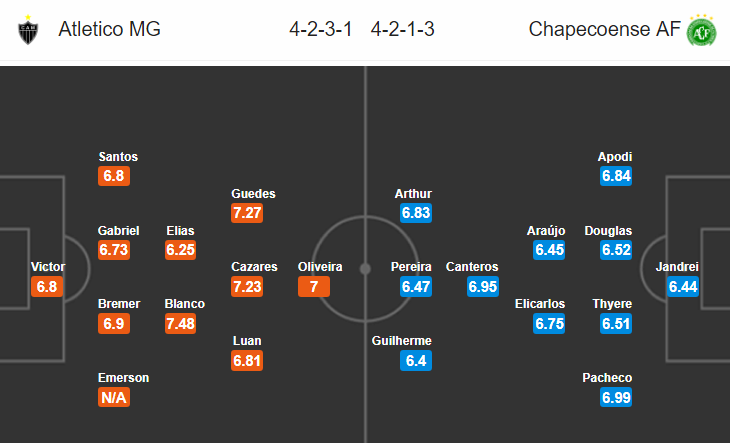Click the Chapecoense AF green crest icon

click(702, 31)
